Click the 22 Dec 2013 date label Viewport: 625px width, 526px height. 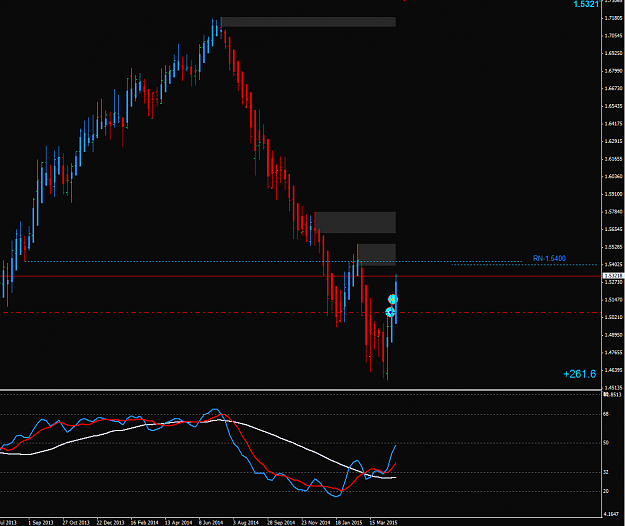click(110, 522)
